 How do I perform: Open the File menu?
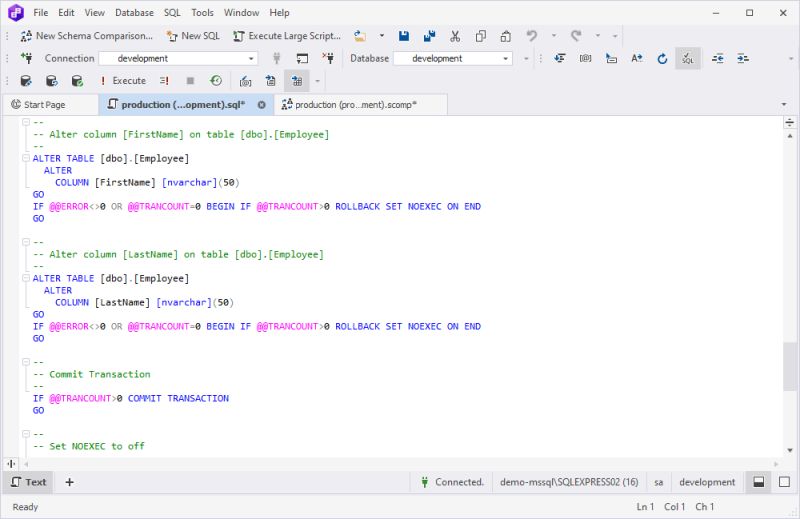point(40,13)
